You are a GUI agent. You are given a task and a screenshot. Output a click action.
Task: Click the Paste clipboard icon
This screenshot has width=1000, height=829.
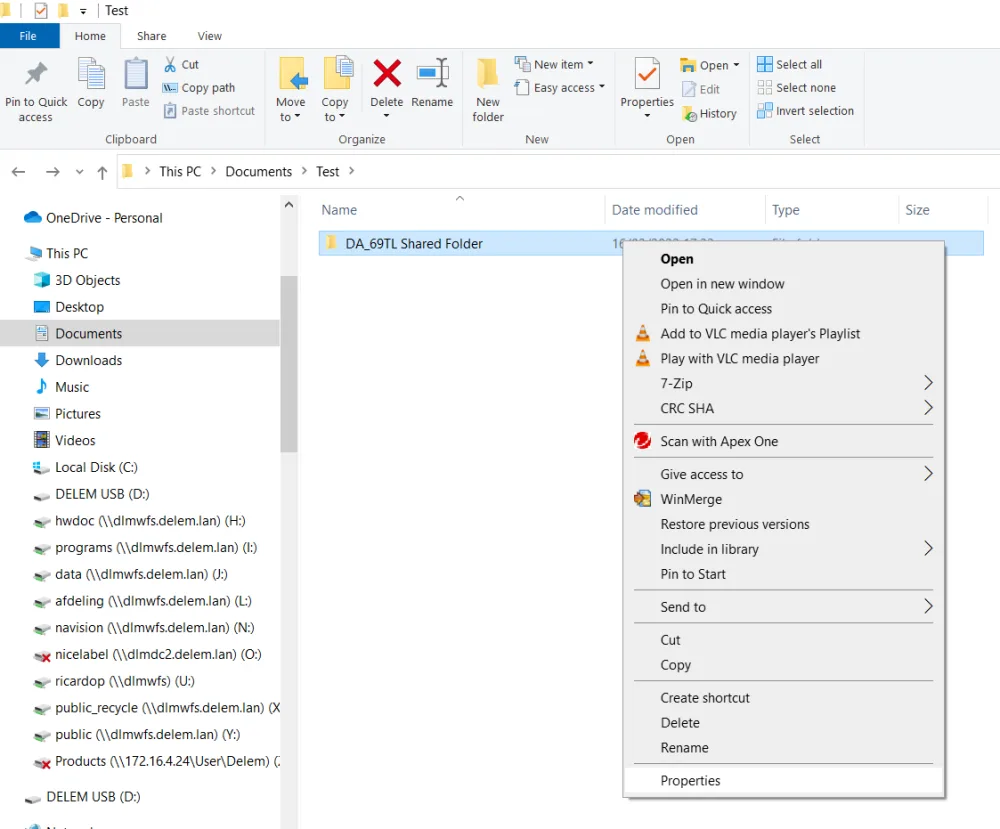pos(135,74)
